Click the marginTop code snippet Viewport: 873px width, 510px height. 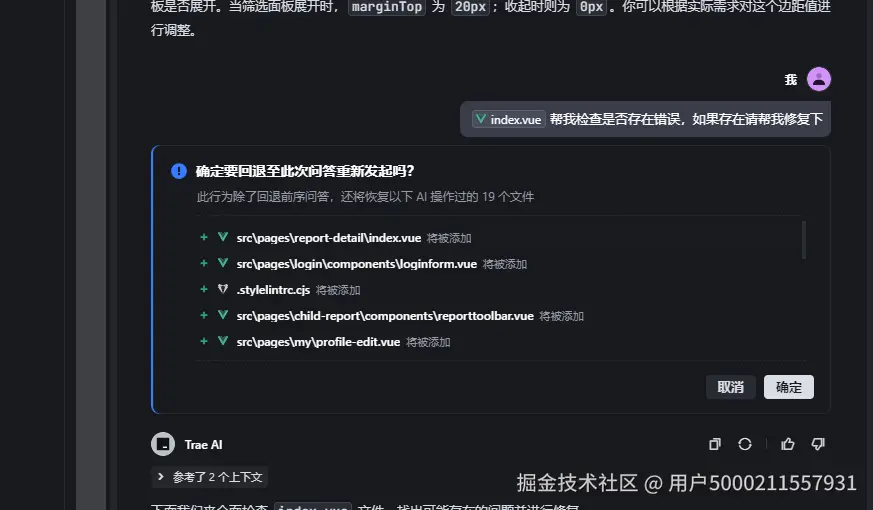tap(386, 7)
